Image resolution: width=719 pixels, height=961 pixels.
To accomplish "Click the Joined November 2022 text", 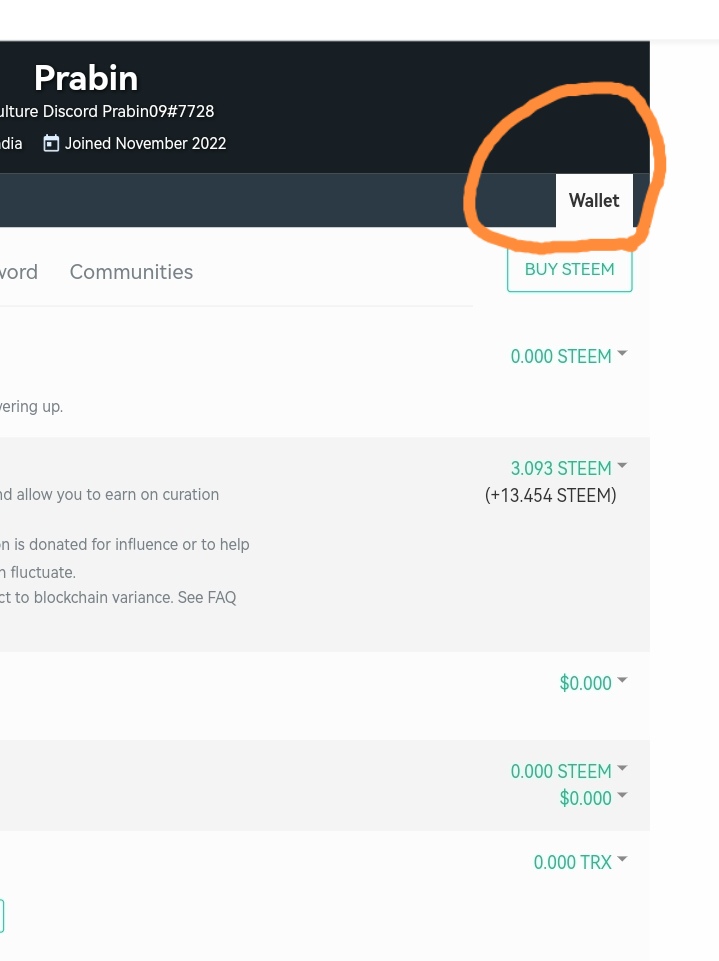I will pos(145,143).
